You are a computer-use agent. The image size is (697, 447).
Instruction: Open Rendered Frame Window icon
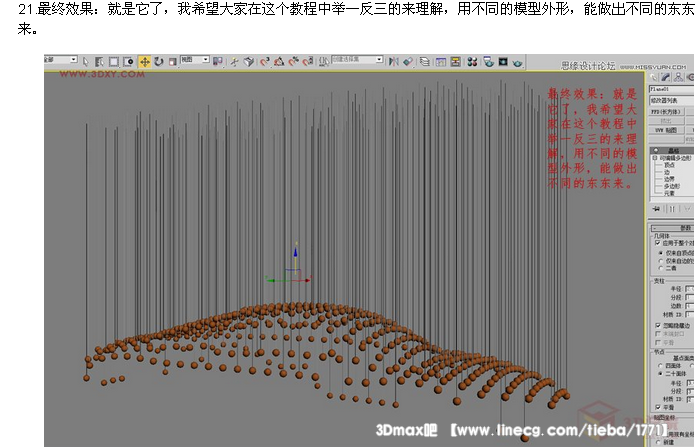[503, 61]
